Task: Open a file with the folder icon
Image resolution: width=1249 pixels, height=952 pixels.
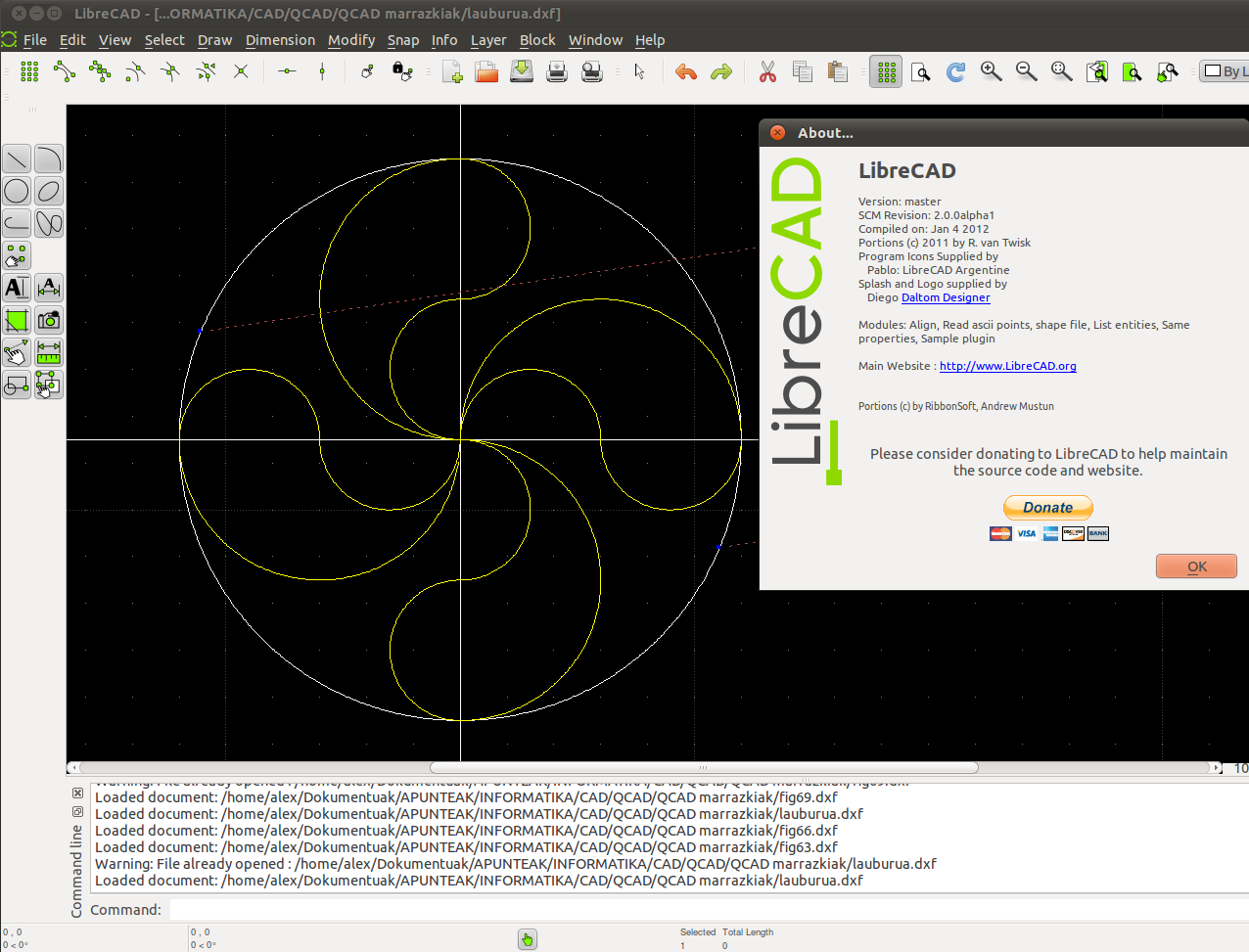Action: (x=486, y=71)
